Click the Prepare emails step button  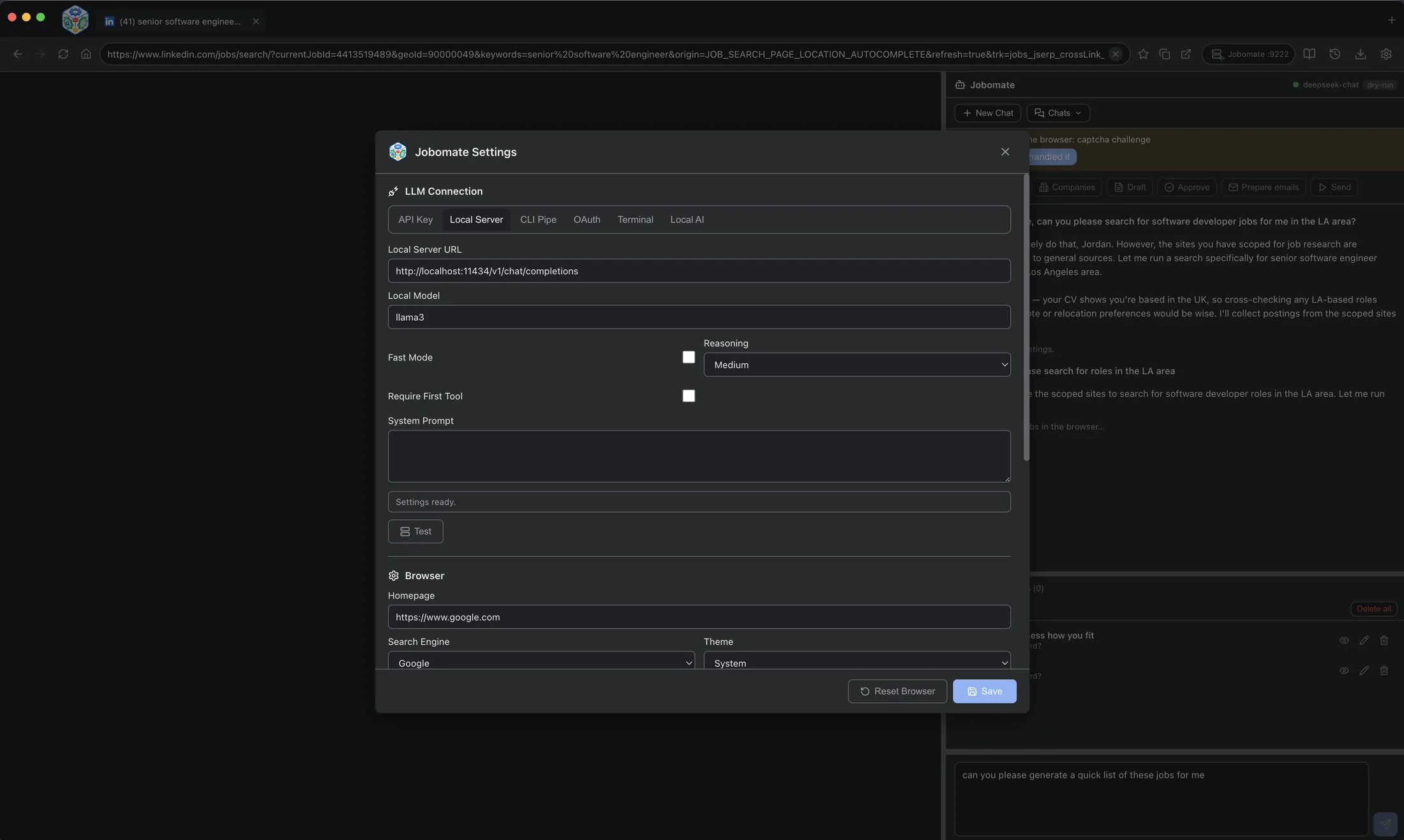pyautogui.click(x=1264, y=188)
